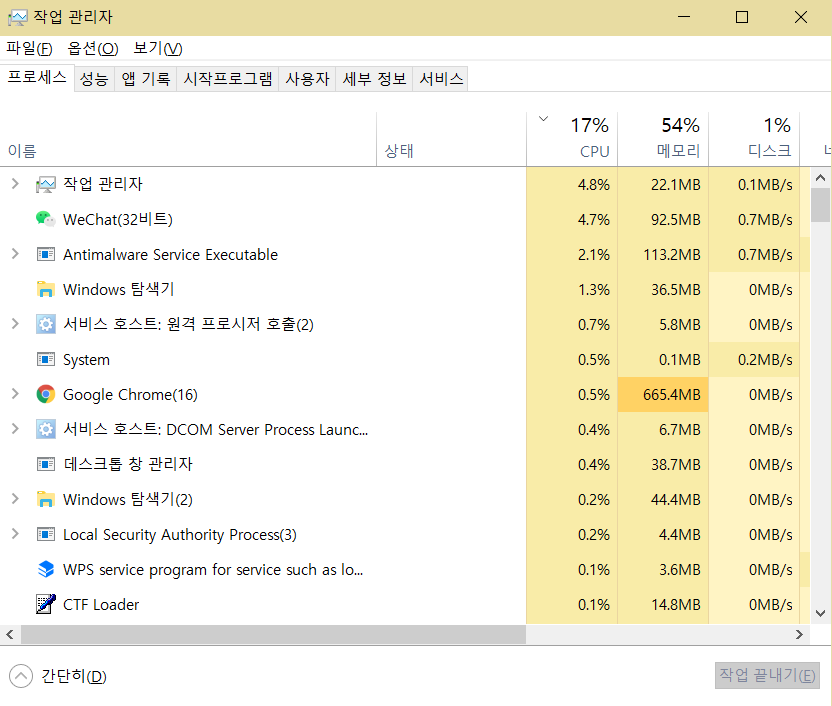
Task: Switch to the 앱 기록 tab
Action: [145, 79]
